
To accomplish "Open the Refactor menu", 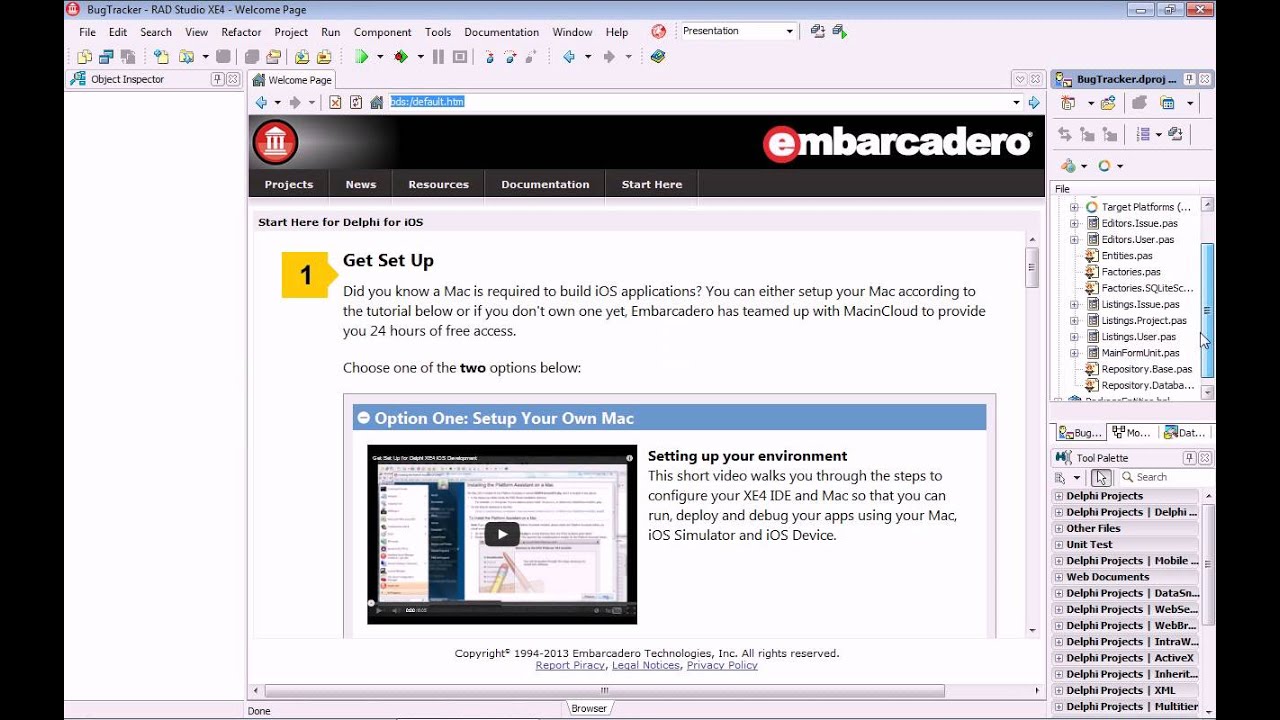I will [241, 32].
